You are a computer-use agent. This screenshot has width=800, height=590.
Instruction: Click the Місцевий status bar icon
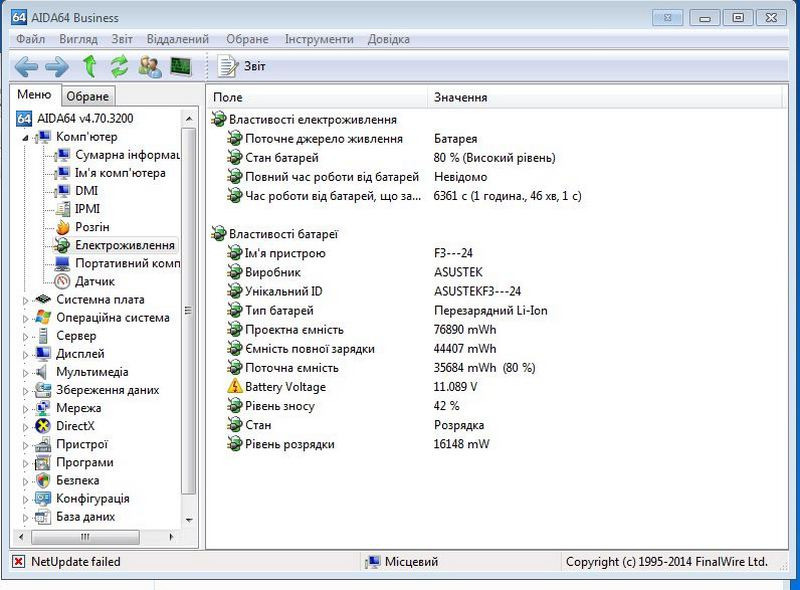(x=372, y=562)
